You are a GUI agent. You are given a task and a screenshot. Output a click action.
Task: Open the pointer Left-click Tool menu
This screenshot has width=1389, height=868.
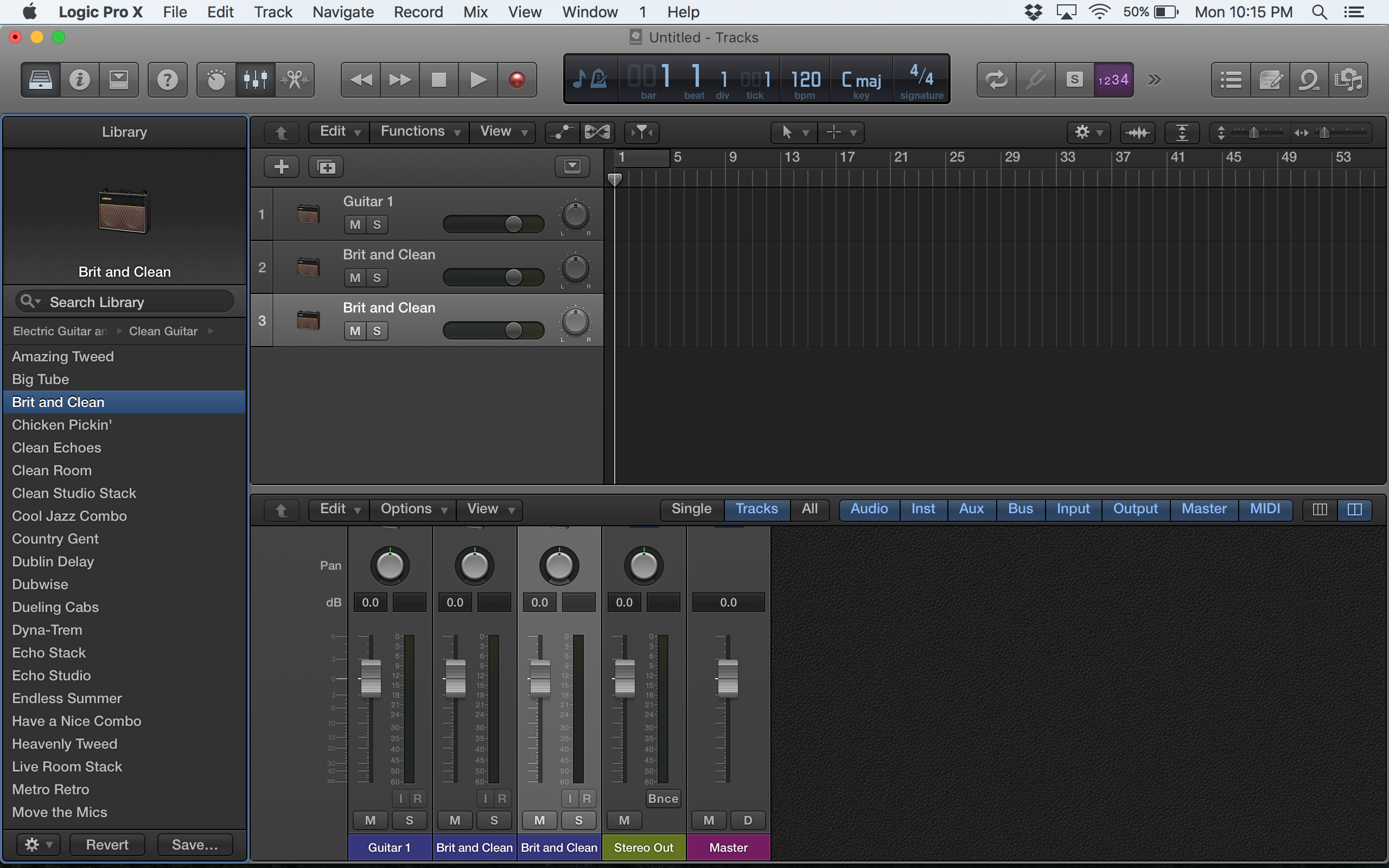(794, 132)
